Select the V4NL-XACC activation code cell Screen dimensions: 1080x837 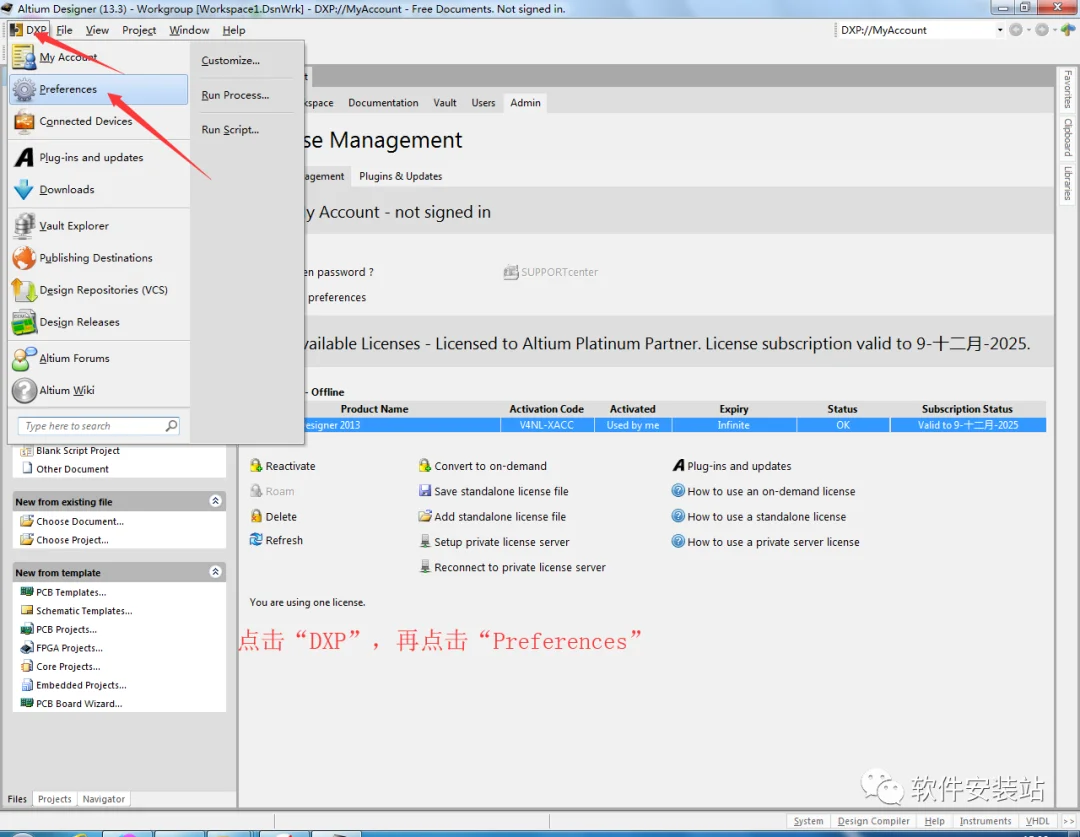tap(546, 425)
